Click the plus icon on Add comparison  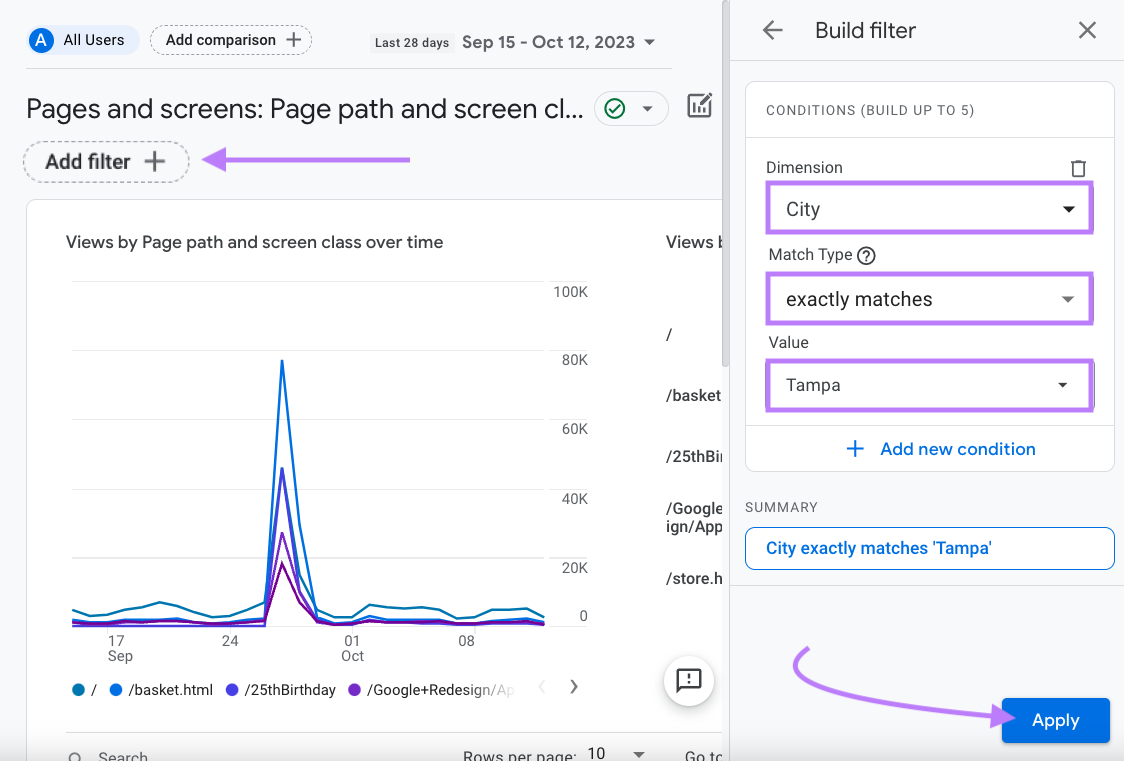coord(295,40)
